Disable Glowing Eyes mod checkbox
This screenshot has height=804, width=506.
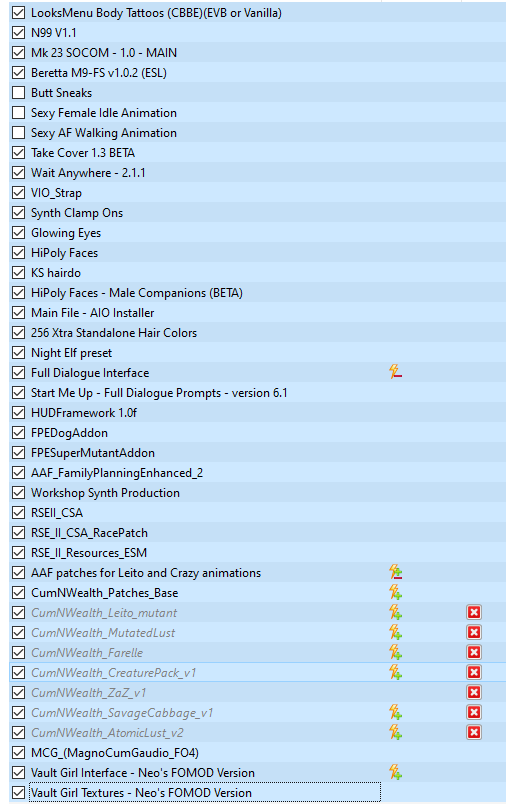coord(18,233)
